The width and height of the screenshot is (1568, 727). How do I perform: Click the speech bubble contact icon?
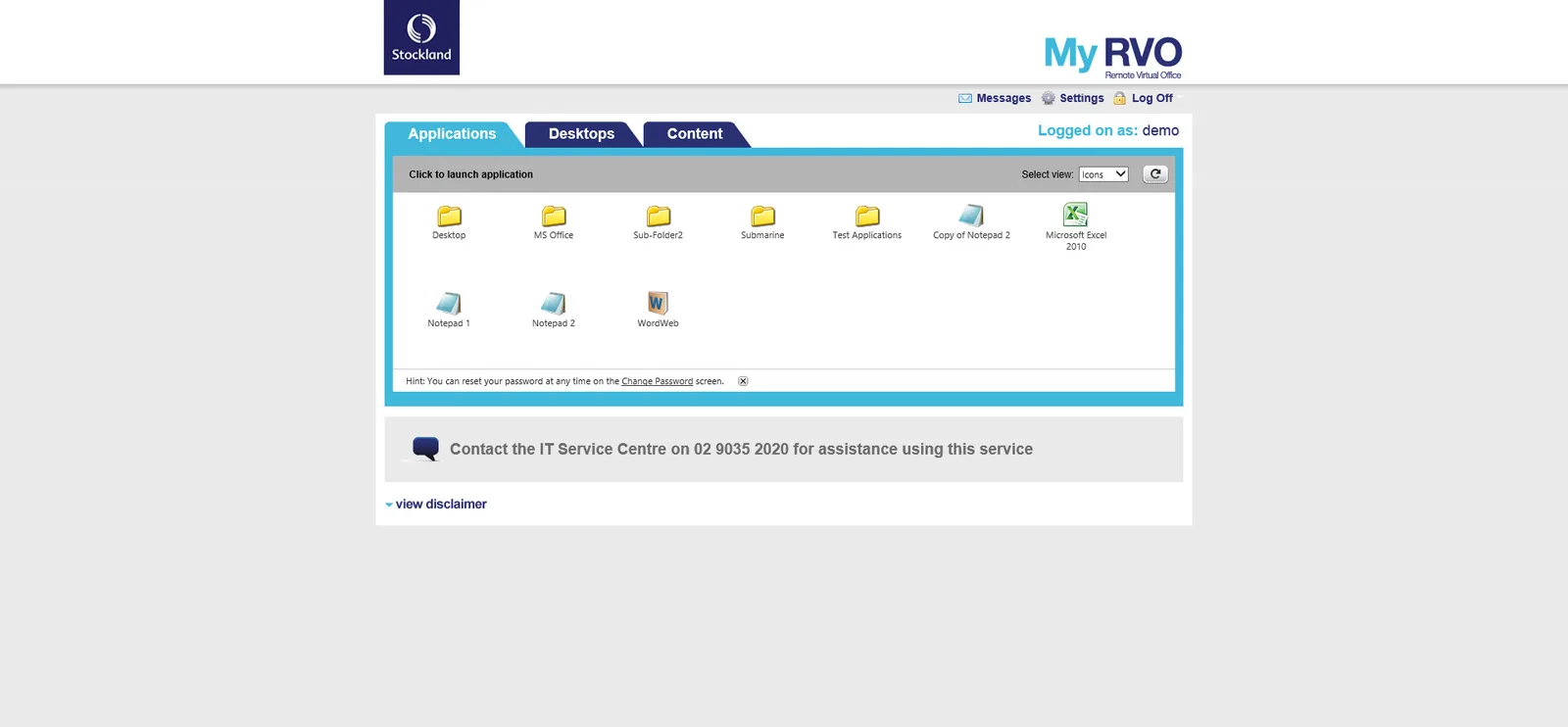point(425,449)
